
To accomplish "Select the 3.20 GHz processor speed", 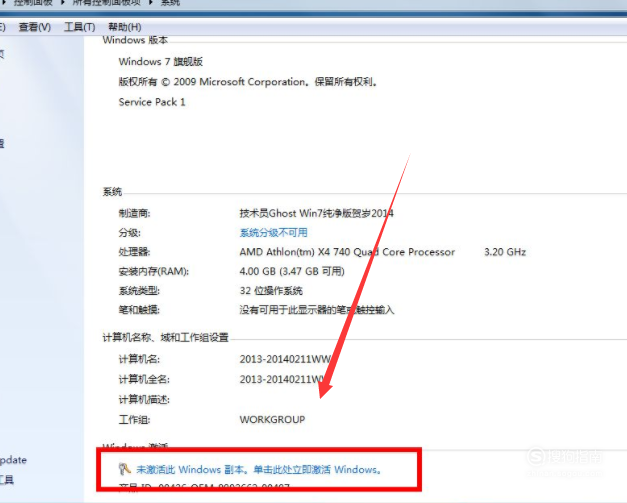I will click(x=505, y=252).
